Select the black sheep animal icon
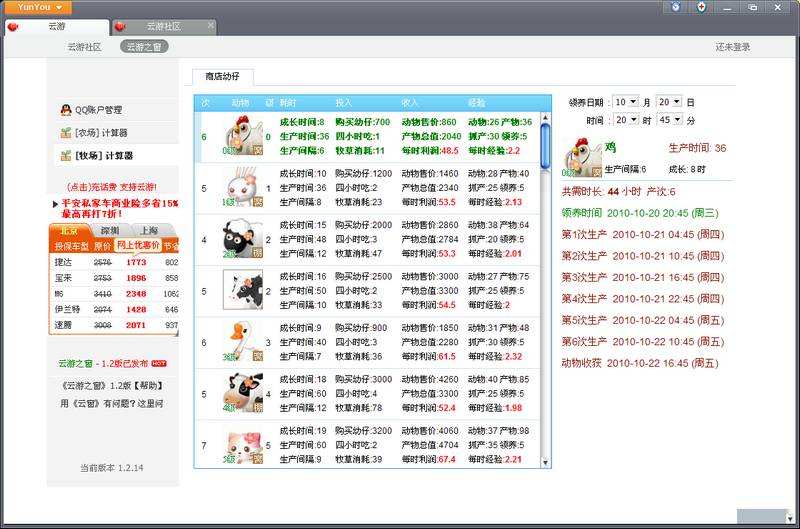 [x=242, y=239]
